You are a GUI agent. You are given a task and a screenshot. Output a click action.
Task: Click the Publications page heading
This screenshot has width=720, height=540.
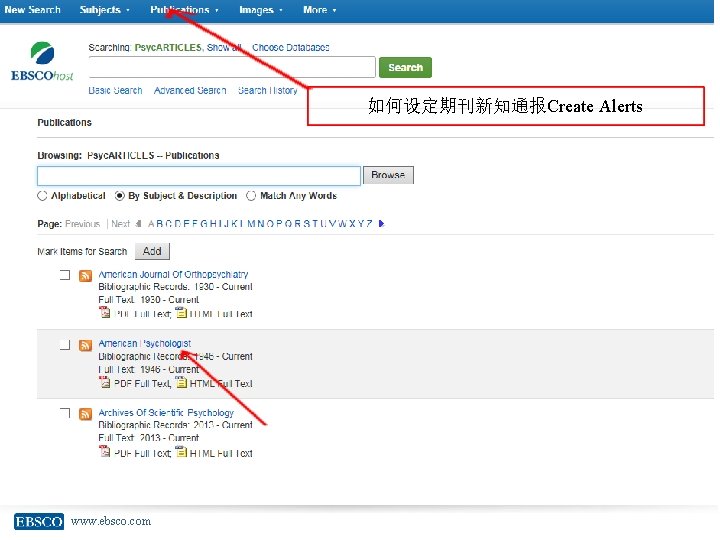point(65,123)
